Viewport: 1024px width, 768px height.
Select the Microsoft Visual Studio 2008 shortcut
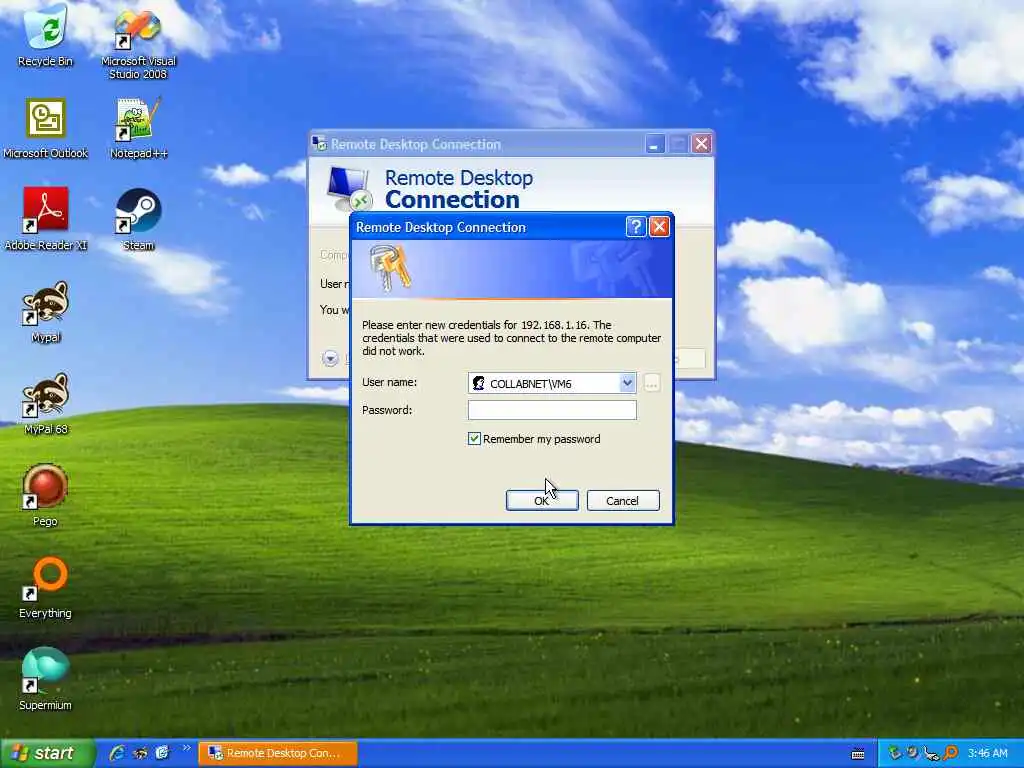(x=138, y=44)
